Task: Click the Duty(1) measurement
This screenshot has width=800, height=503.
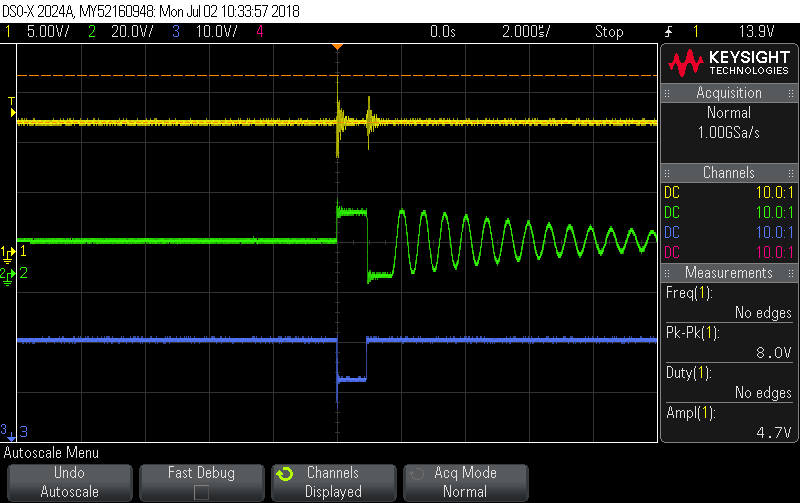Action: coord(729,383)
